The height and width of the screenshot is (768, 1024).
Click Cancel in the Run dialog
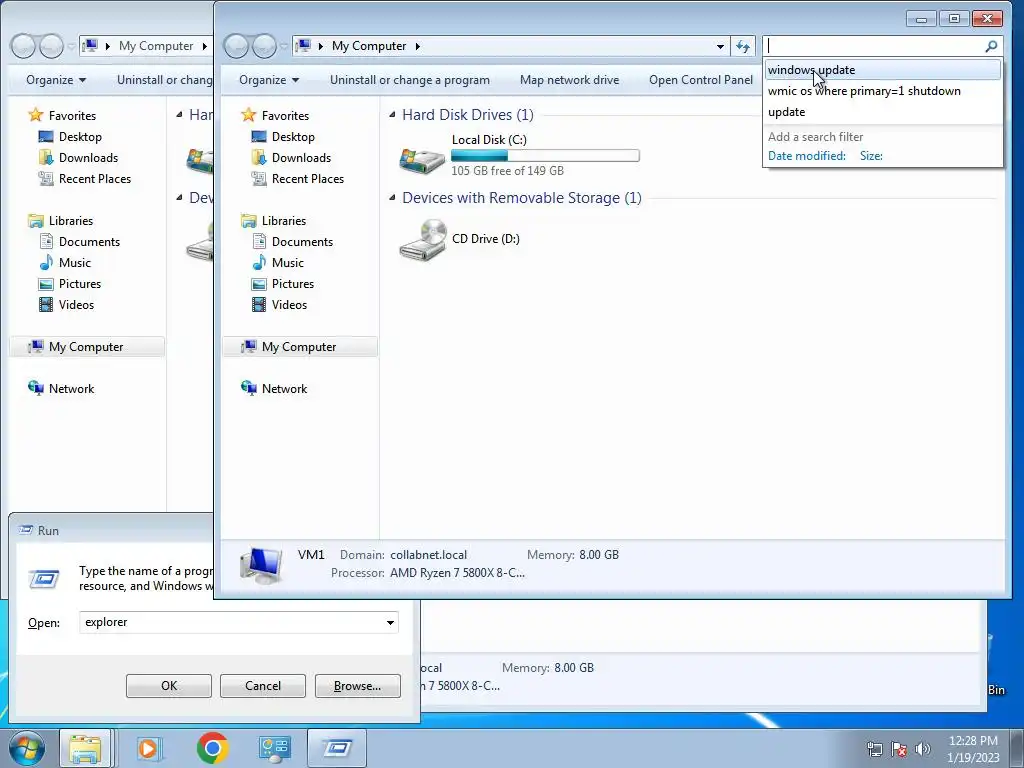[263, 686]
